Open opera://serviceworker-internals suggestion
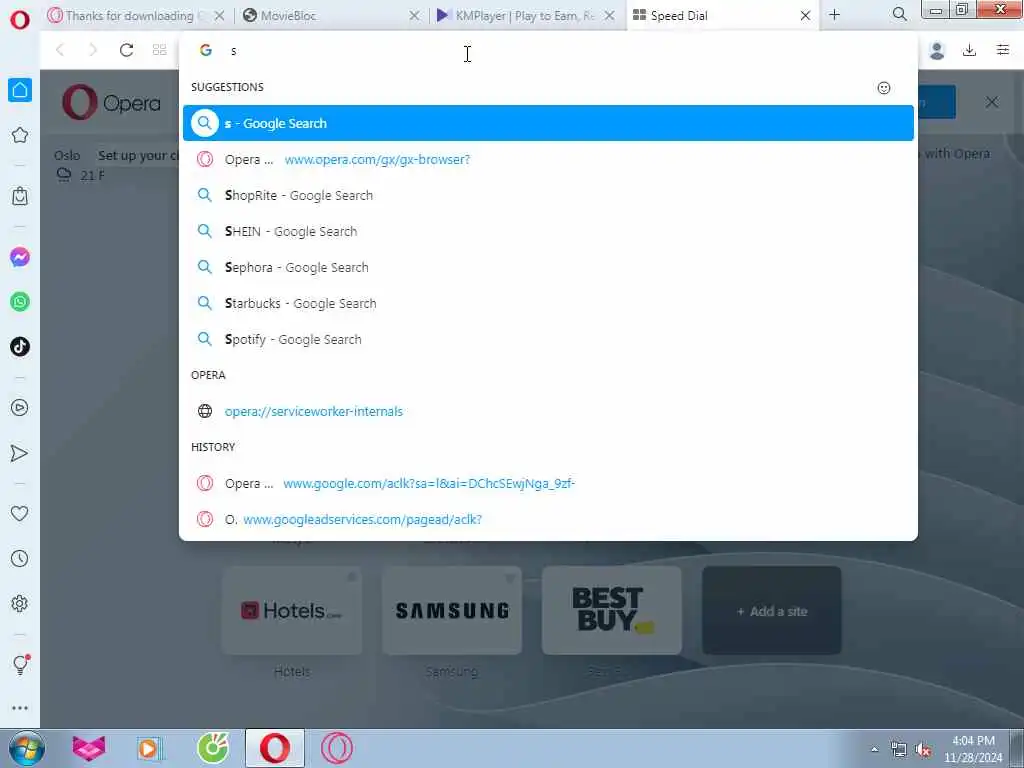Viewport: 1024px width, 768px height. [548, 411]
